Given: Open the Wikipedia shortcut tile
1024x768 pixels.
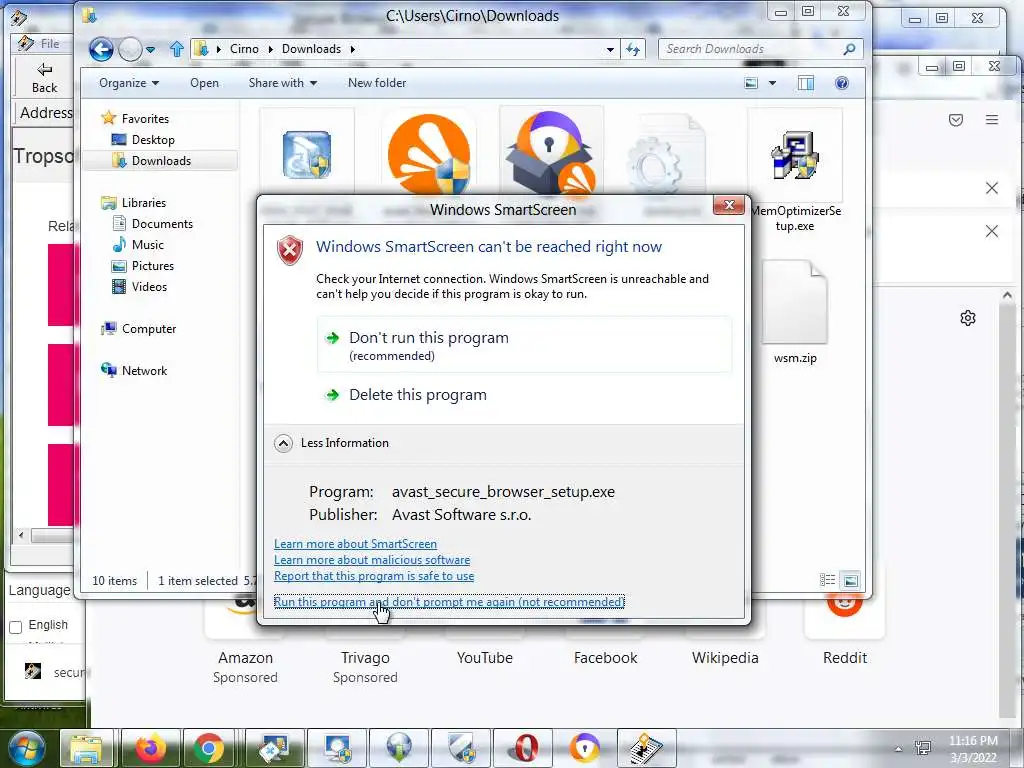Looking at the screenshot, I should pos(725,658).
